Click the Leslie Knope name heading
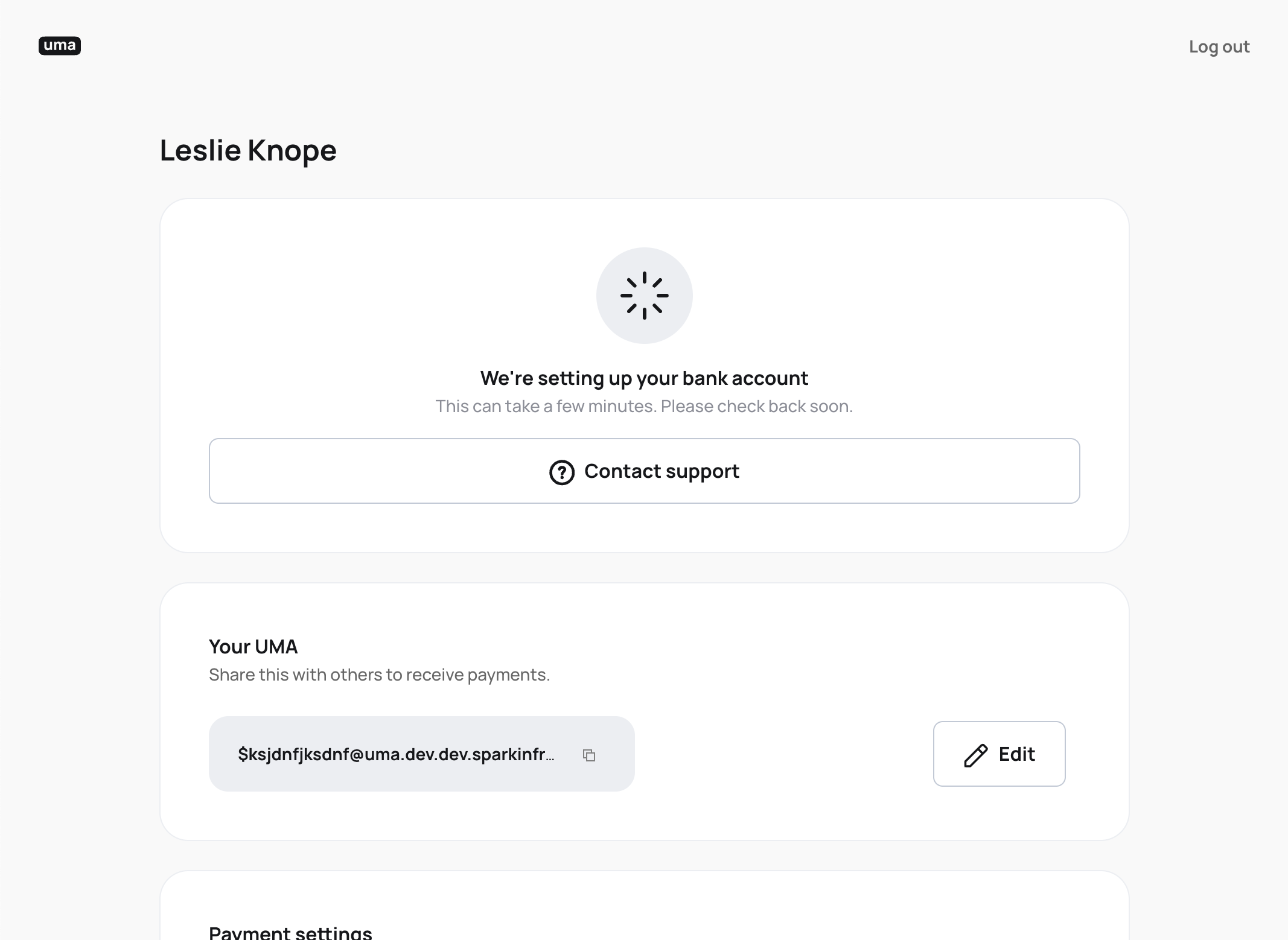This screenshot has width=1288, height=940. 248,150
